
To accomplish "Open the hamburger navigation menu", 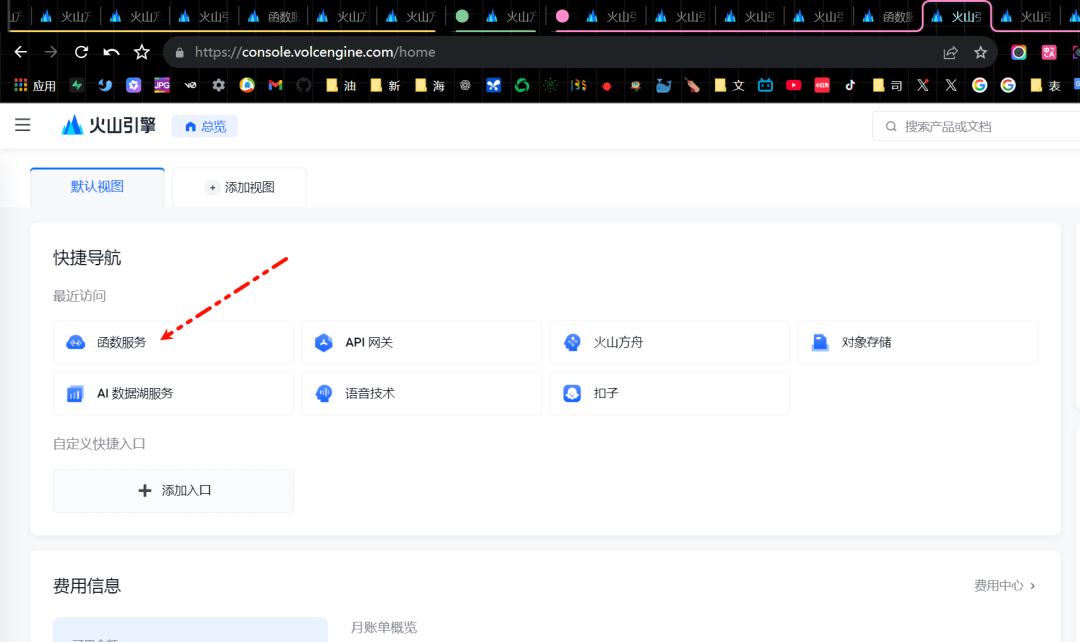I will 23,125.
